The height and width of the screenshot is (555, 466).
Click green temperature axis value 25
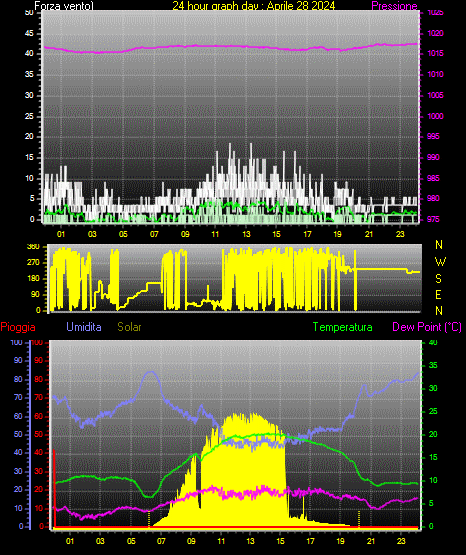pos(433,411)
